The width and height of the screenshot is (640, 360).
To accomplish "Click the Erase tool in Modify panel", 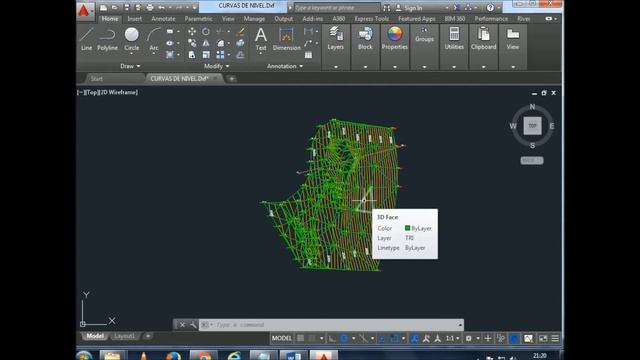I will pyautogui.click(x=240, y=31).
